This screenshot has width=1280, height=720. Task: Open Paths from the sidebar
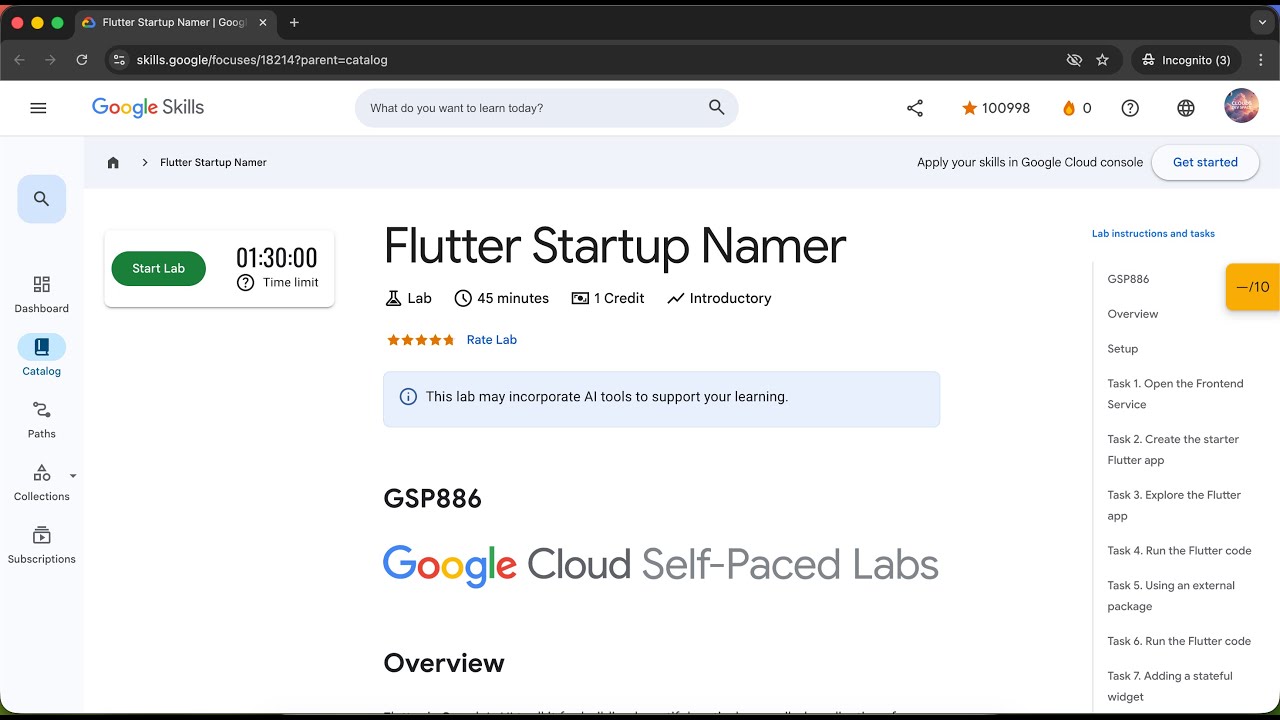[42, 420]
